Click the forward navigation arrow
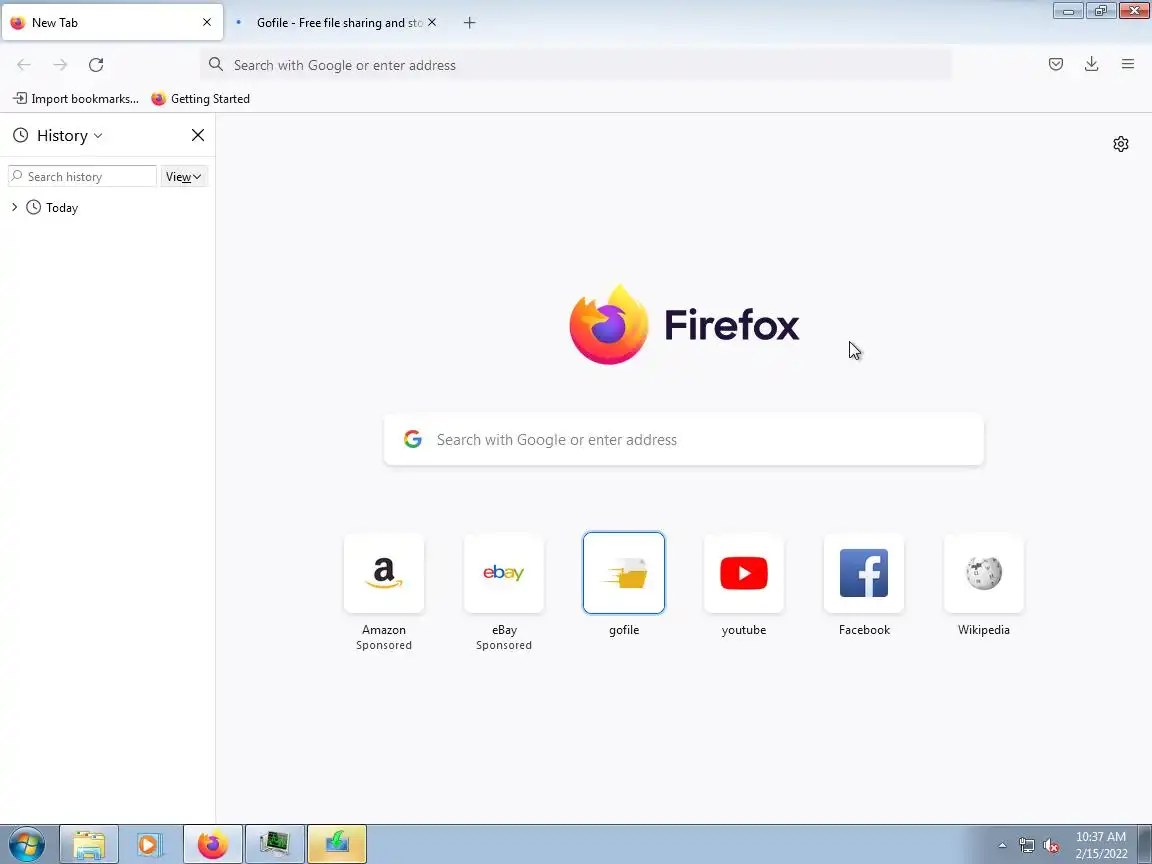The width and height of the screenshot is (1152, 864). point(60,65)
